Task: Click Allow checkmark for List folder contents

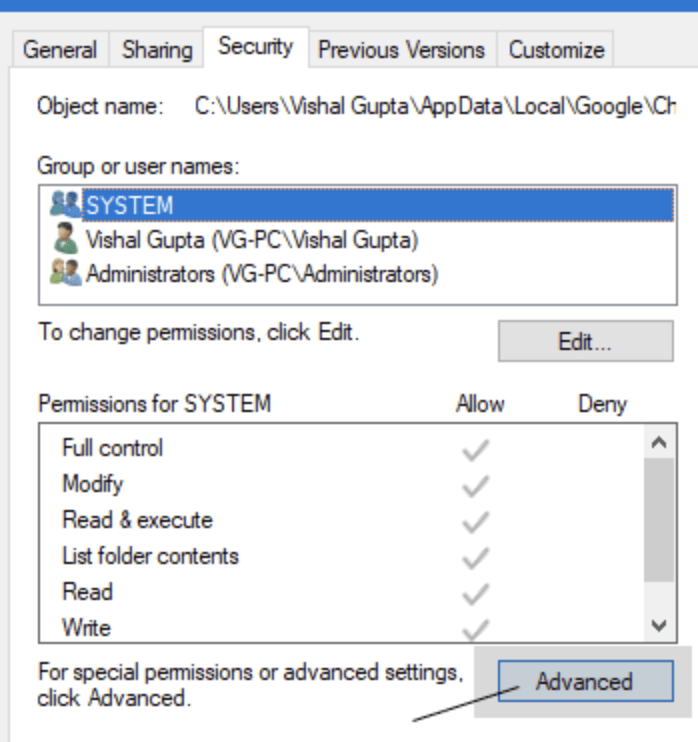Action: point(476,558)
